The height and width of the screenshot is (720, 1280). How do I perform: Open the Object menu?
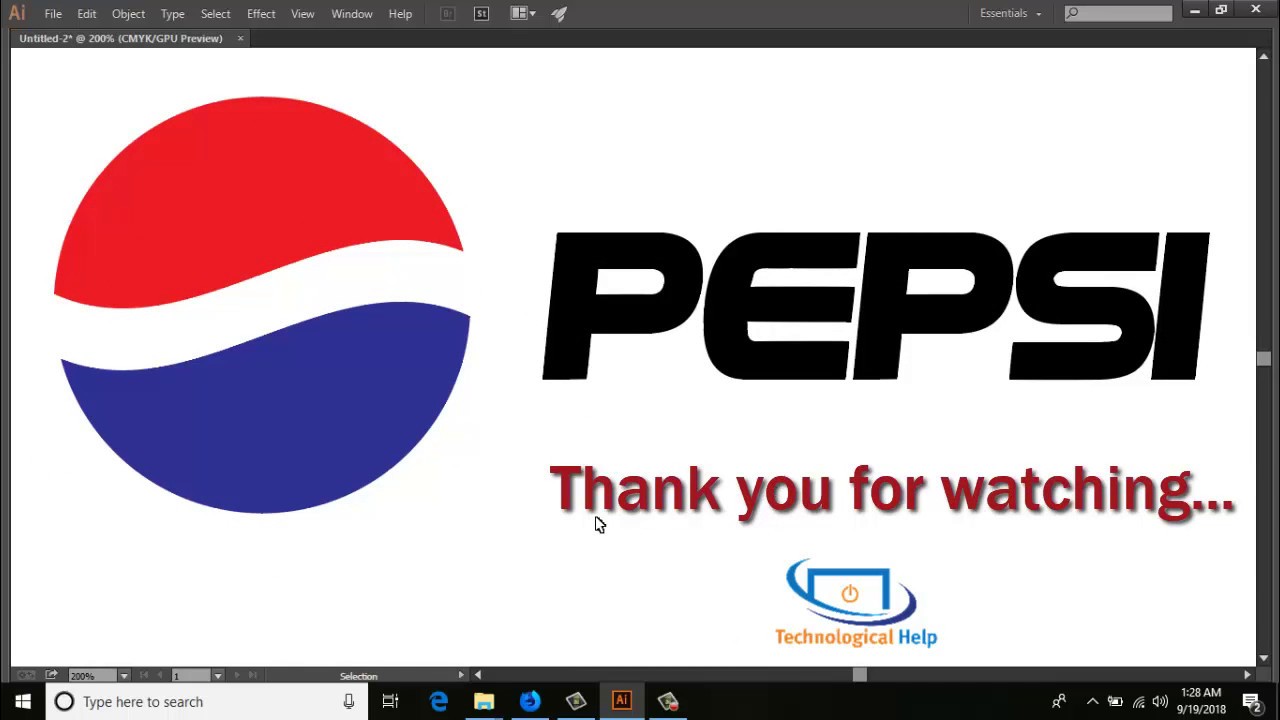point(128,14)
